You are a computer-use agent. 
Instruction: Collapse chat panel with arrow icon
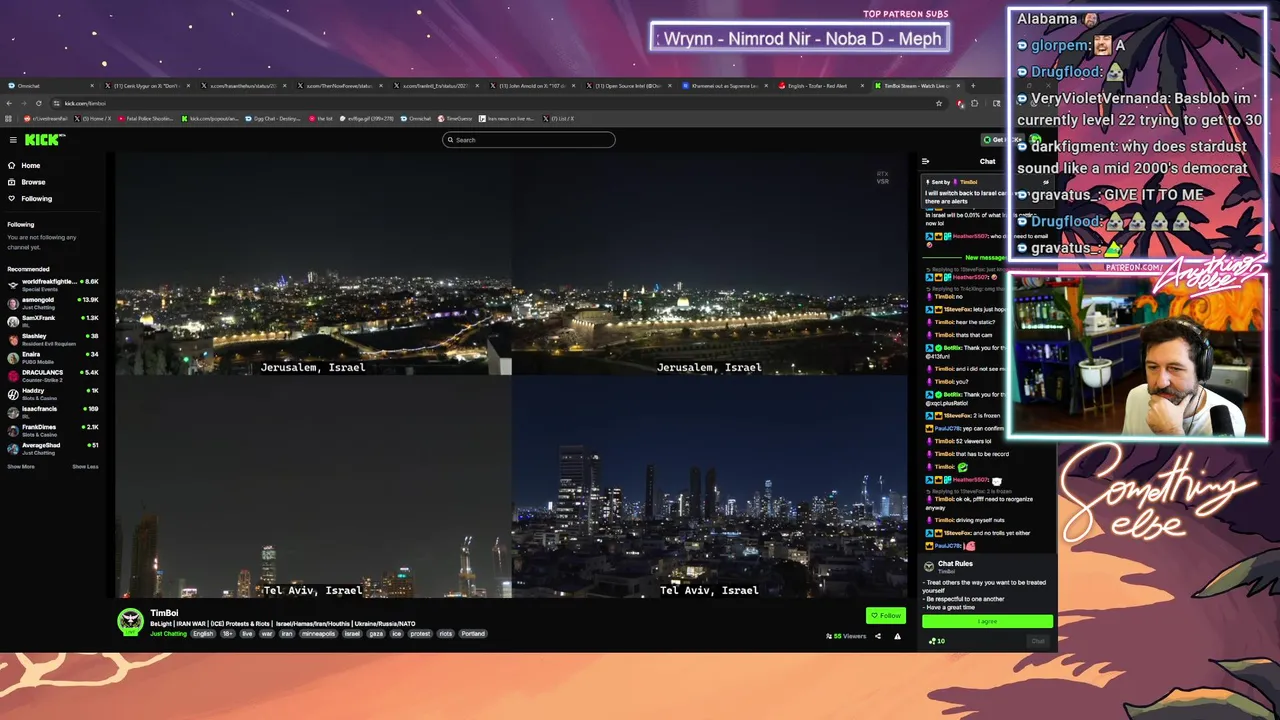pos(925,161)
